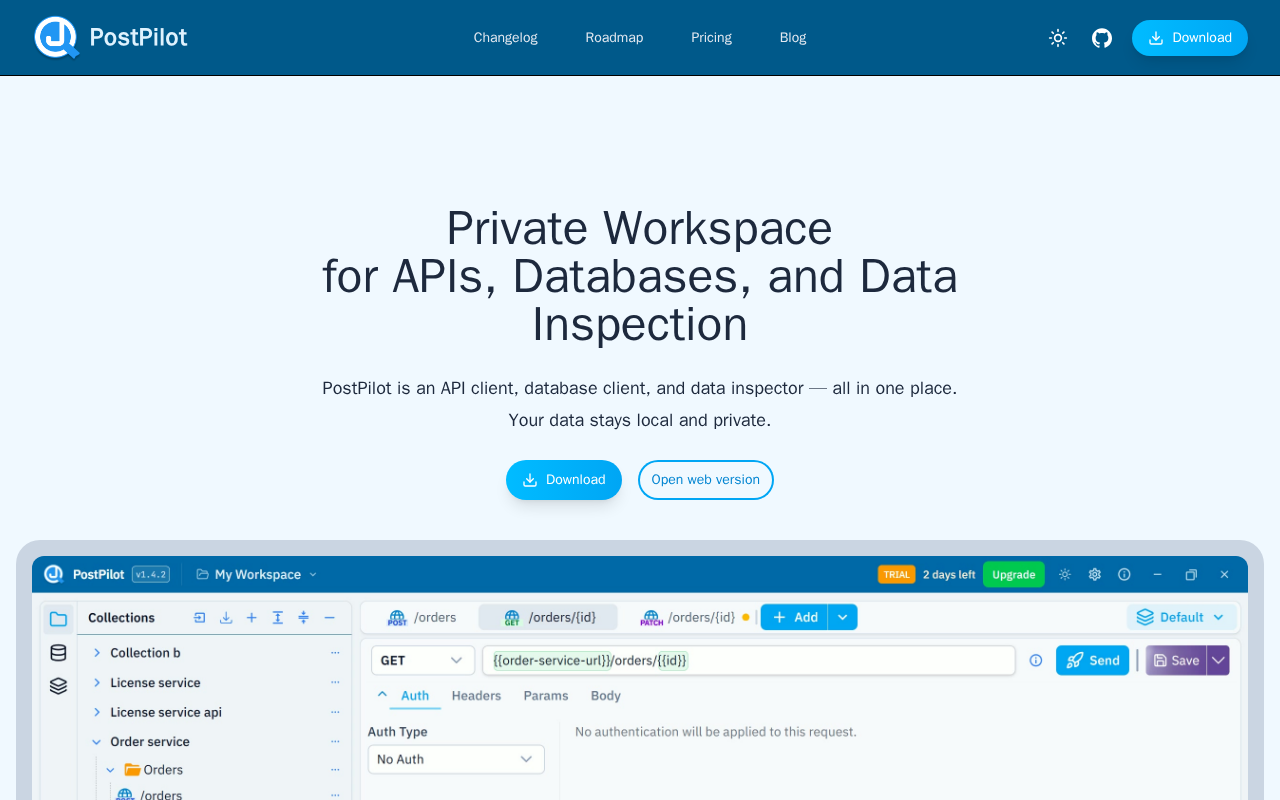
Task: Click the v1.4.2 version badge
Action: point(151,575)
